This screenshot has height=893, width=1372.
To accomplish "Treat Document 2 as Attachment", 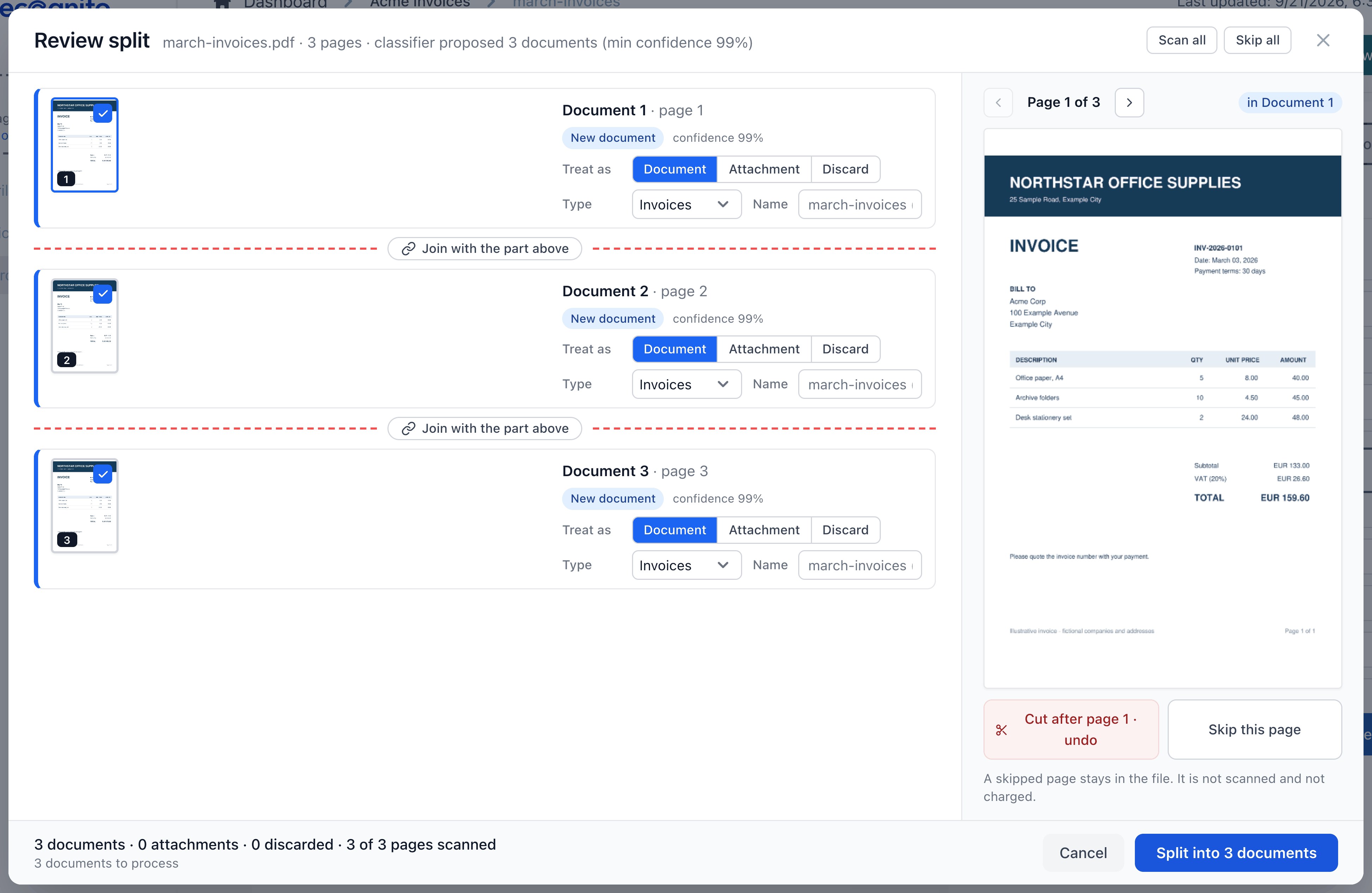I will click(x=764, y=349).
